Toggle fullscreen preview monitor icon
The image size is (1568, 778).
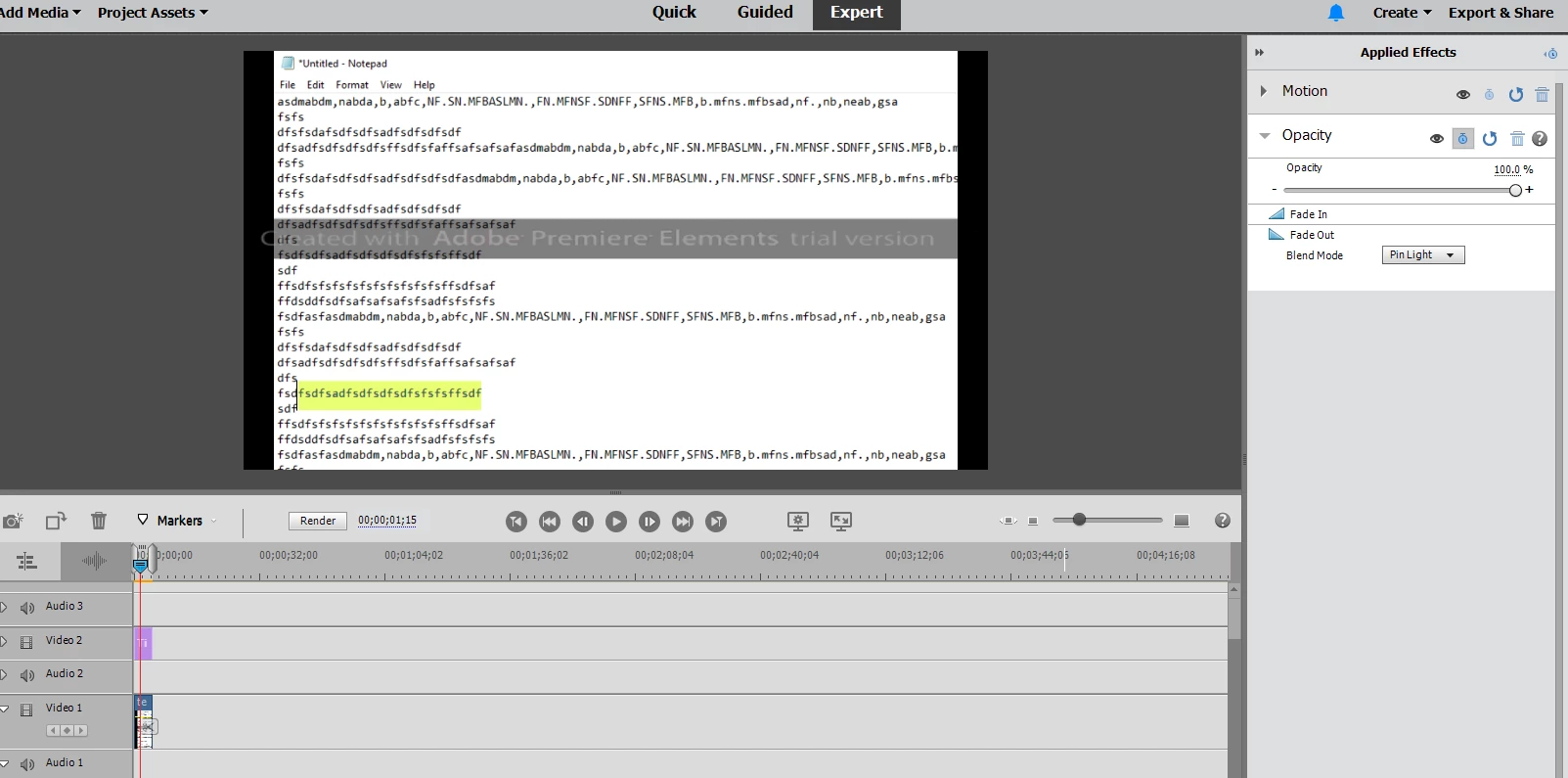[x=841, y=522]
